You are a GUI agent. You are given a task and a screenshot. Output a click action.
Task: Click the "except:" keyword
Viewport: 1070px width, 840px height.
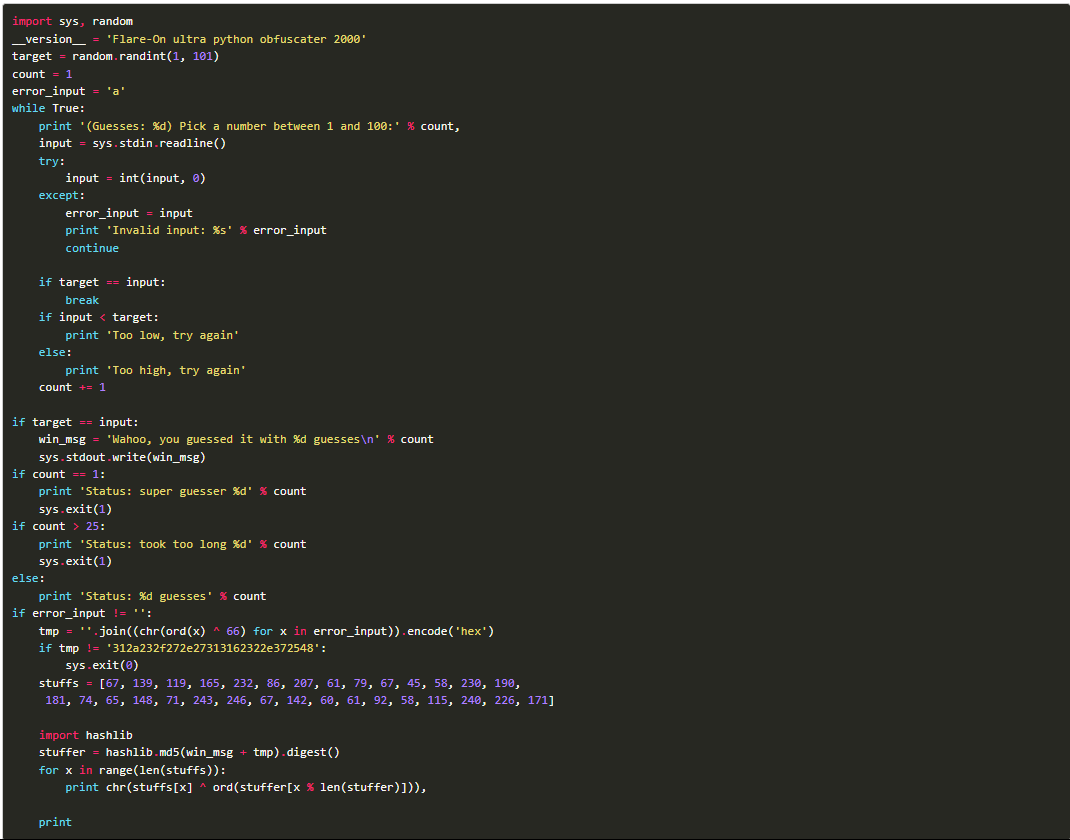[62, 195]
